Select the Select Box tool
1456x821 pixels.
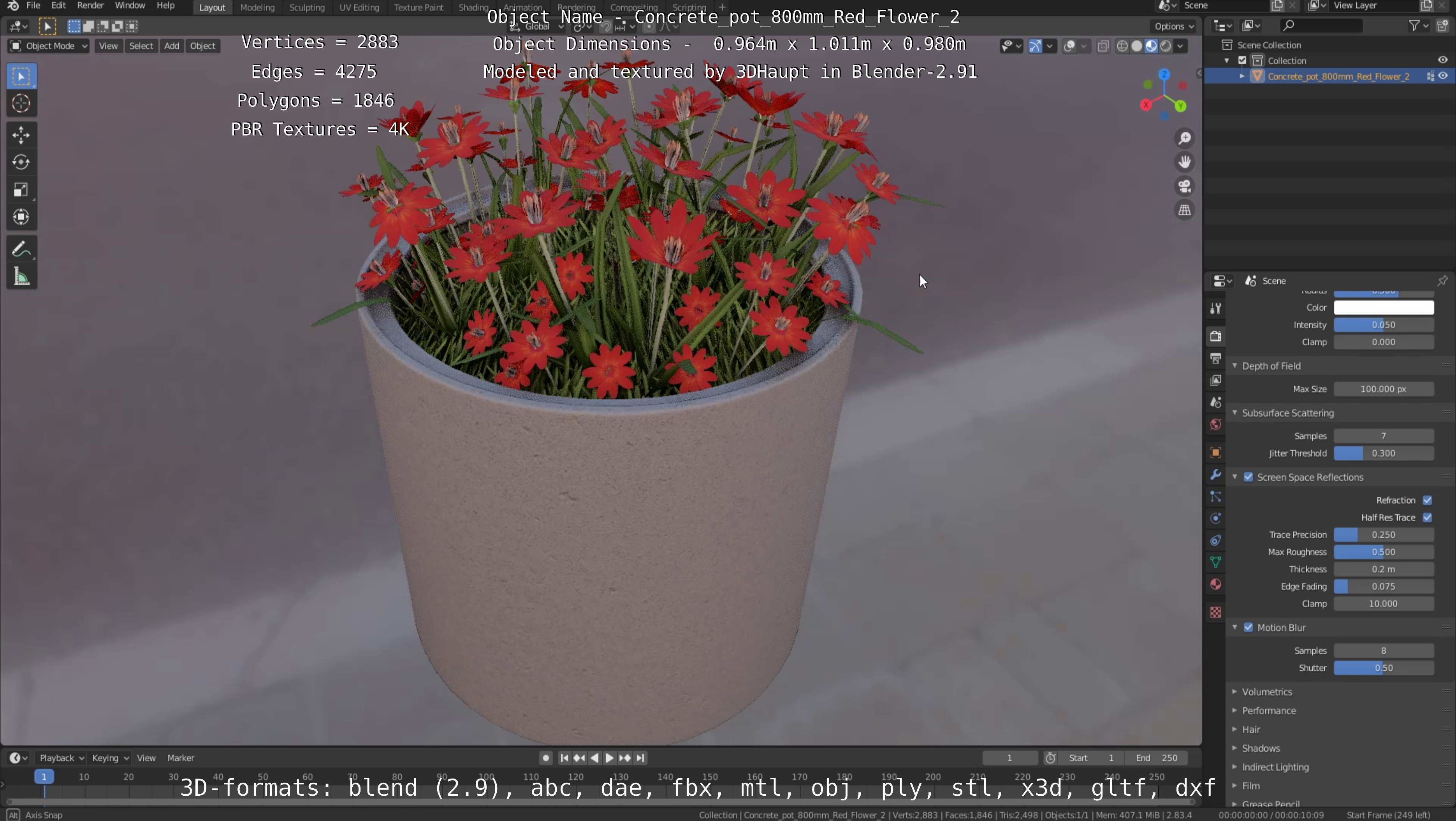21,76
